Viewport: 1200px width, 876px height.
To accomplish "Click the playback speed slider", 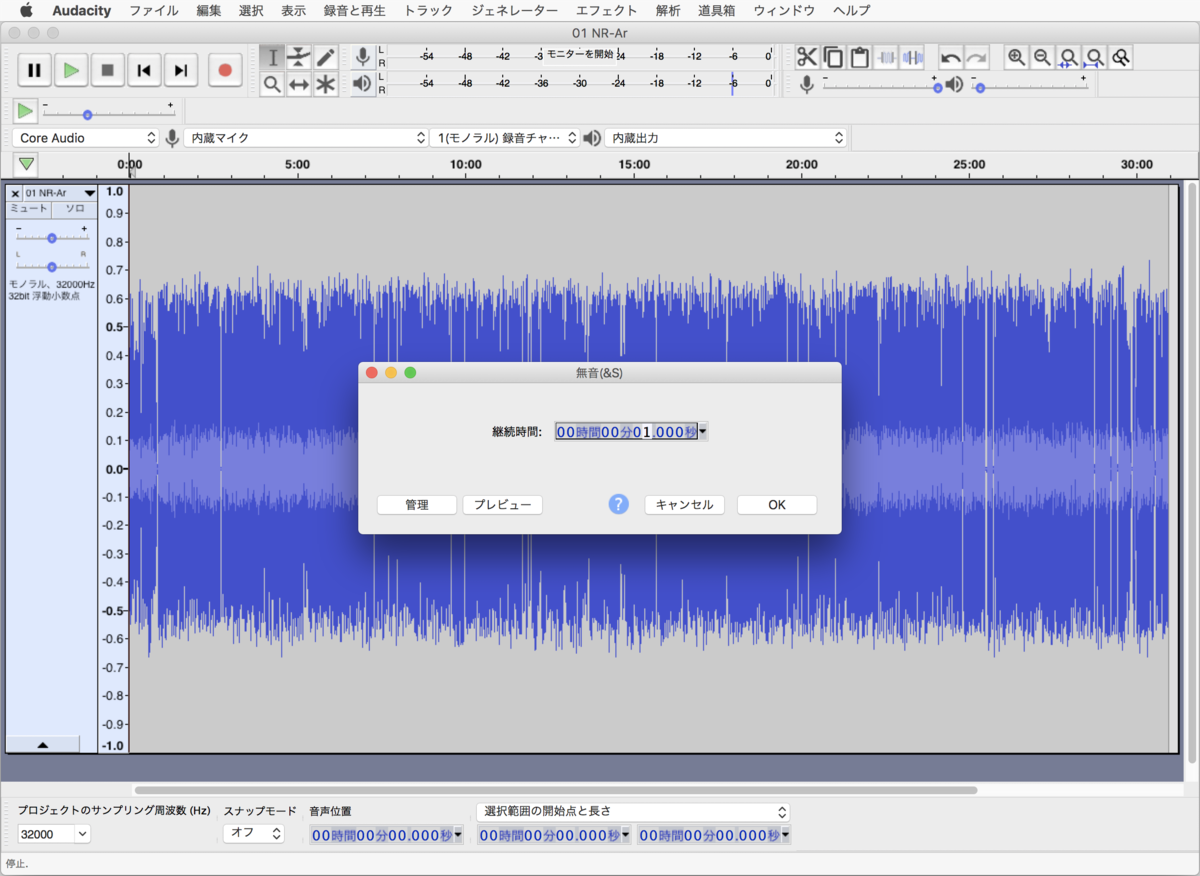I will coord(108,113).
